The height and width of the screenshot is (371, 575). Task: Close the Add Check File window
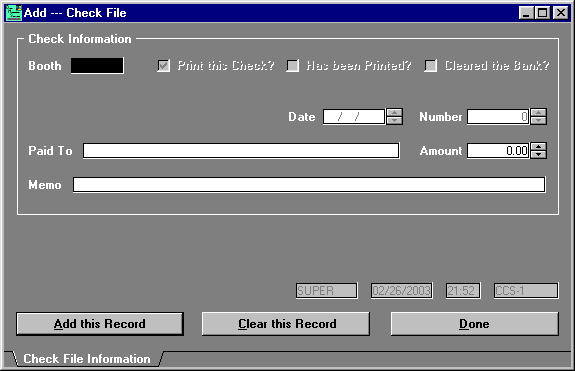click(x=561, y=13)
